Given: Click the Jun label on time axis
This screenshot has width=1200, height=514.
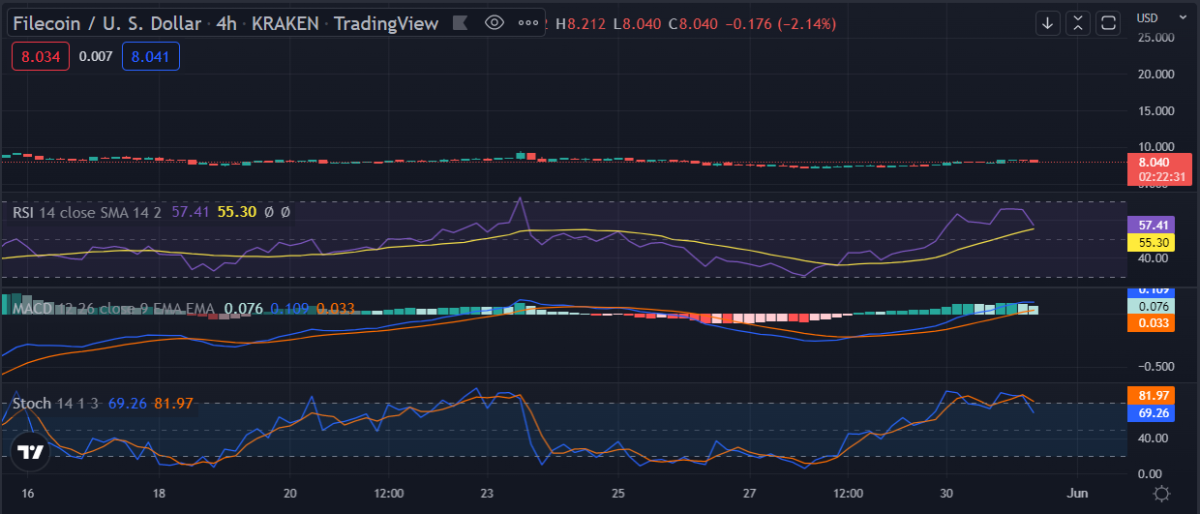Looking at the screenshot, I should (x=1079, y=493).
